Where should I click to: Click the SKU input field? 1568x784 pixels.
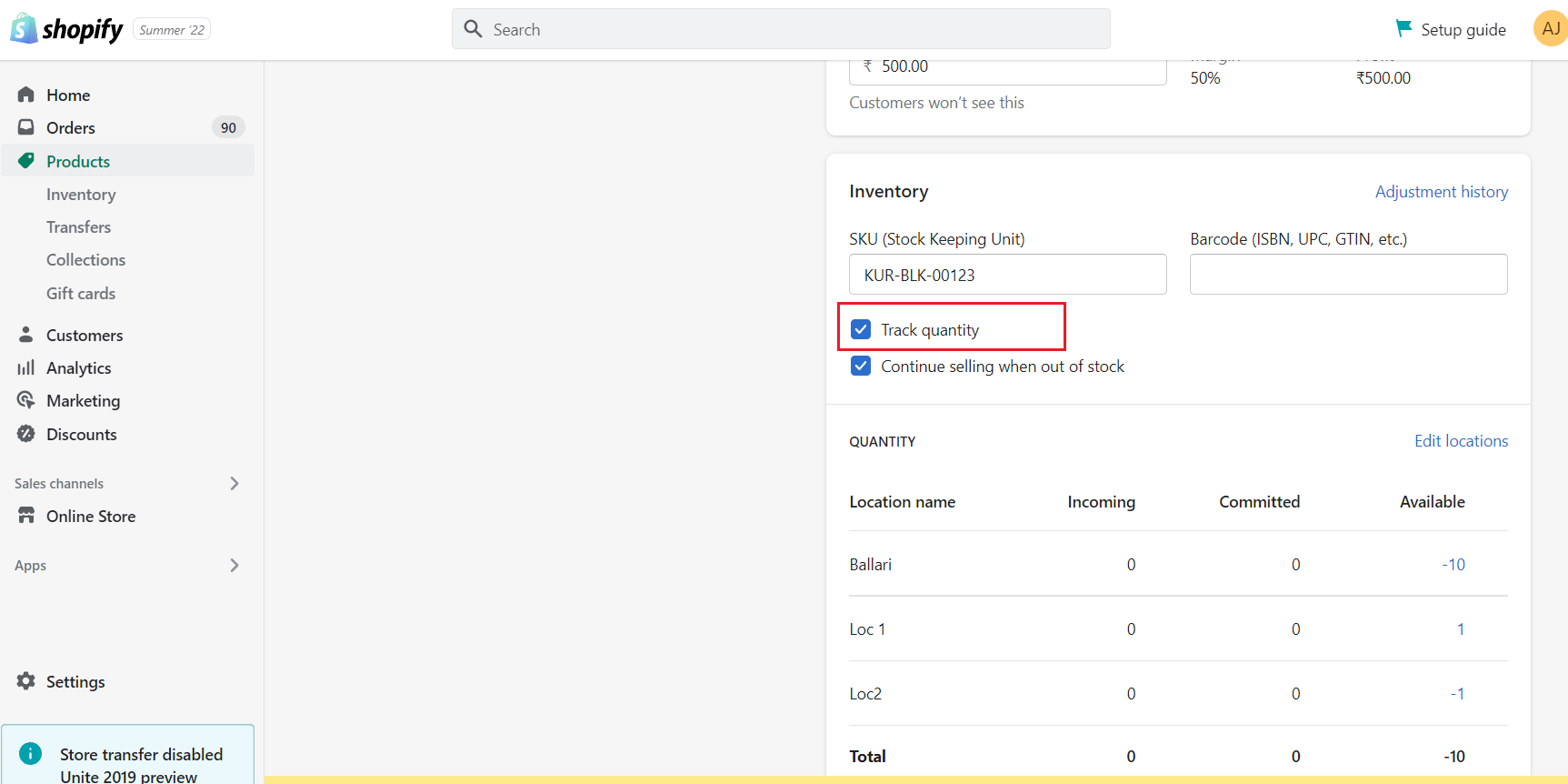[1007, 275]
